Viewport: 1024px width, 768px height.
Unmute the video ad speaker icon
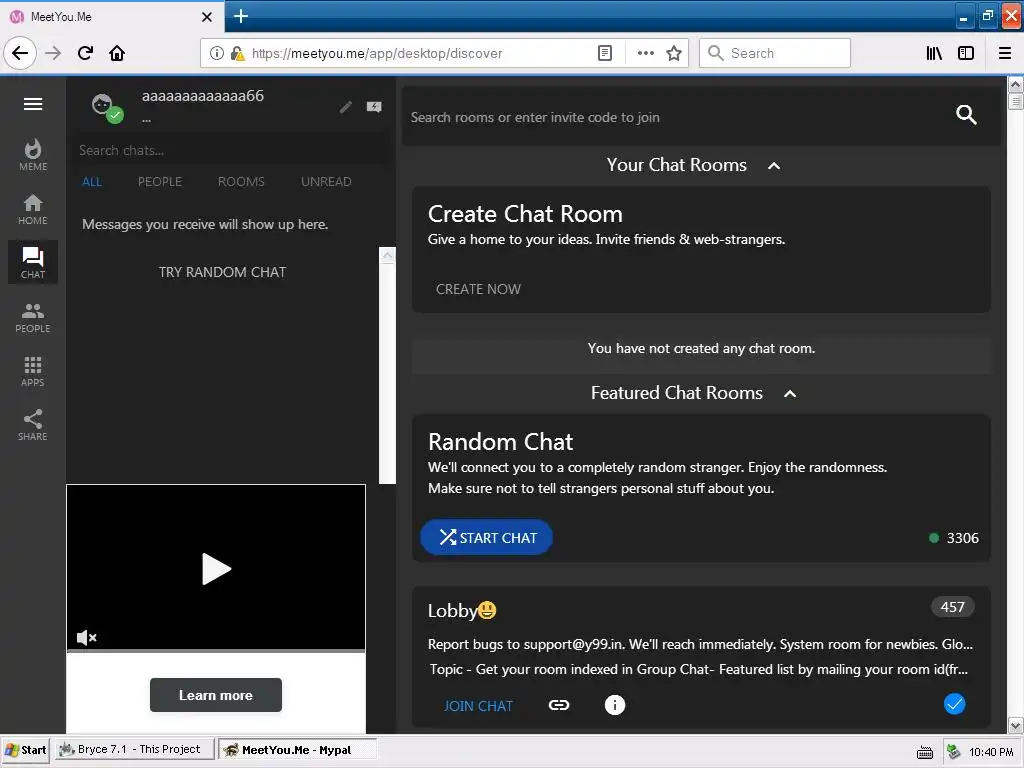coord(86,637)
